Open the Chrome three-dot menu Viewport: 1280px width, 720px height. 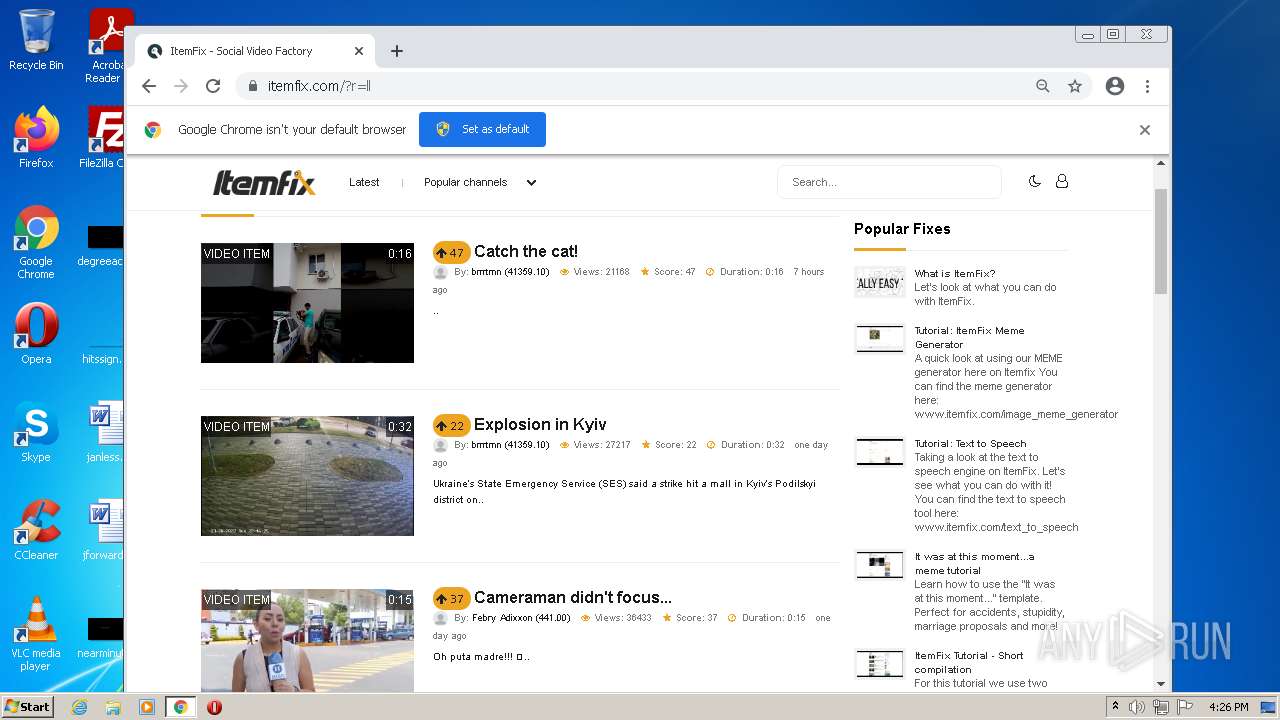1147,86
